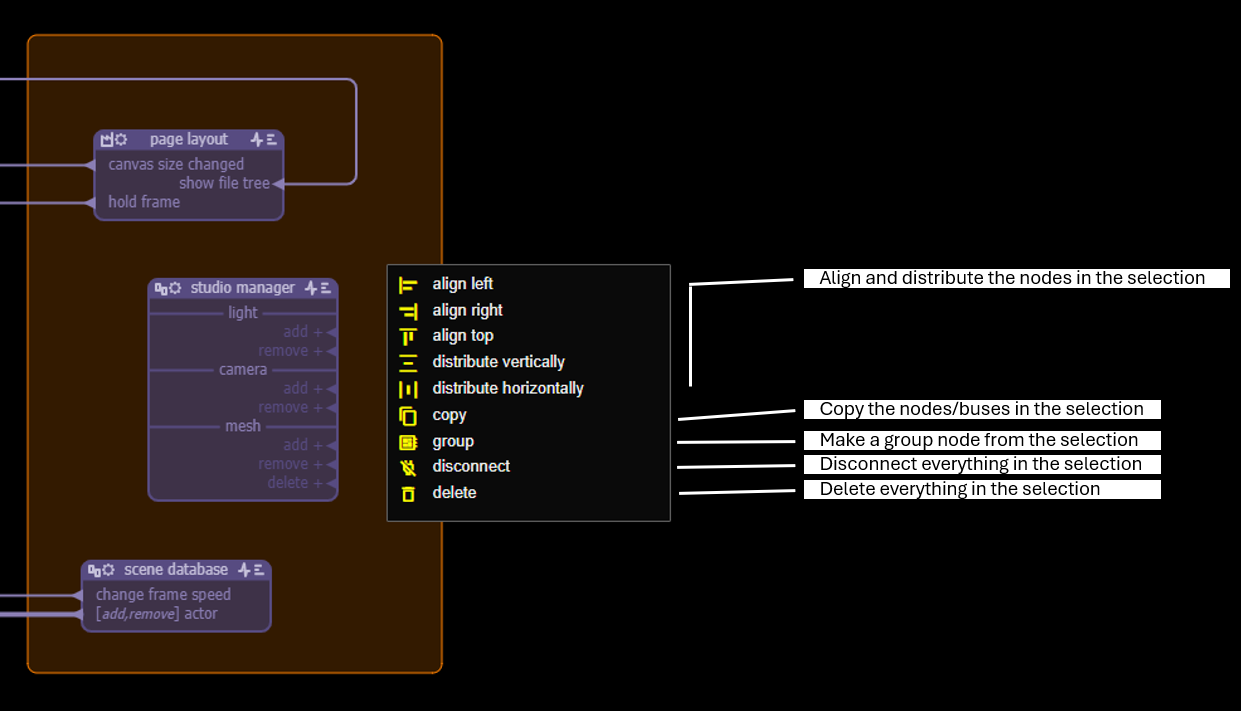Select align top in the context menu
The image size is (1241, 711).
tap(462, 336)
